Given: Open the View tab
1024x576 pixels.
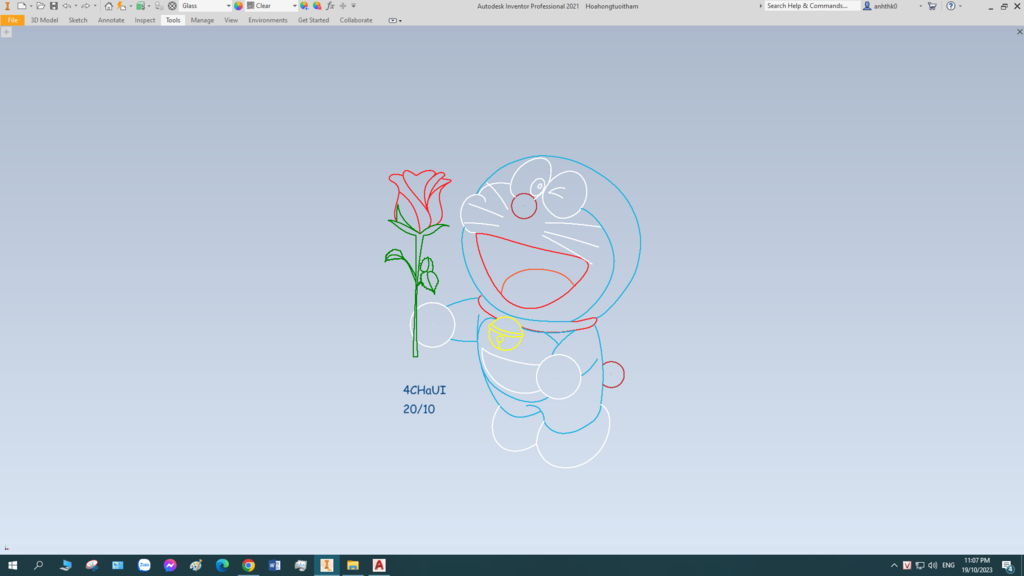Looking at the screenshot, I should point(231,20).
